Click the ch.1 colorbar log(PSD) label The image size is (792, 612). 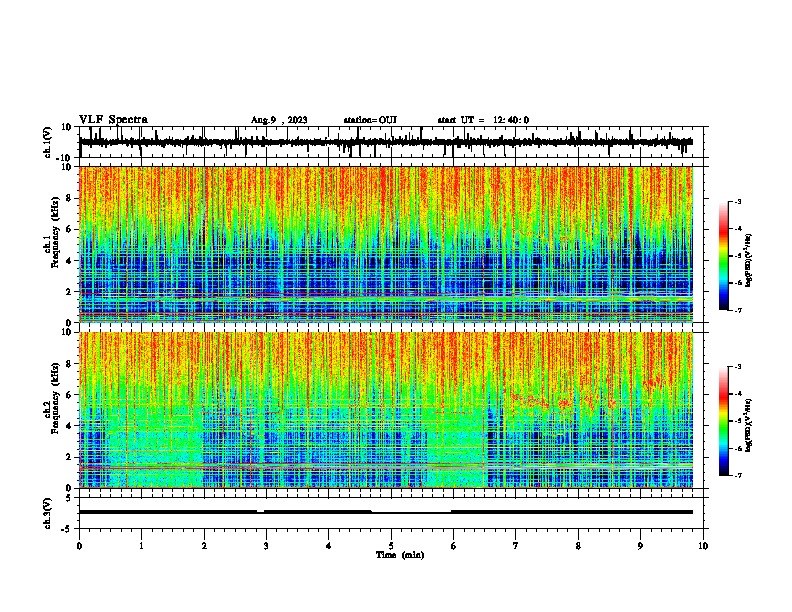(x=748, y=261)
